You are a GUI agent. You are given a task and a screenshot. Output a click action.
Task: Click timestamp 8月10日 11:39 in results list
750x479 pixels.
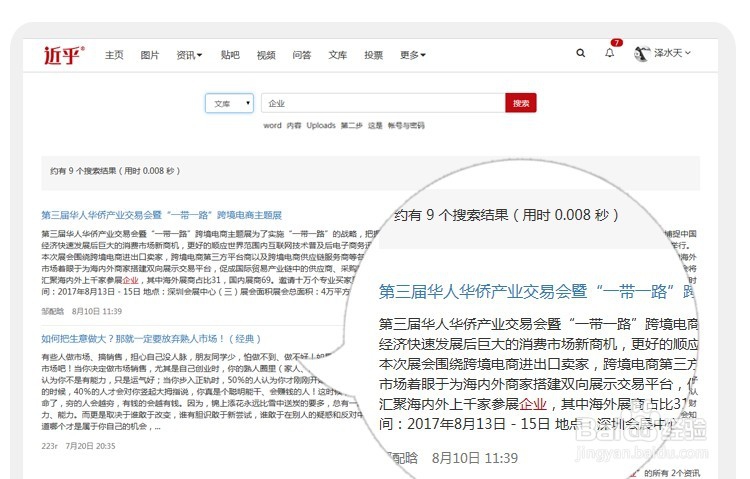(97, 312)
